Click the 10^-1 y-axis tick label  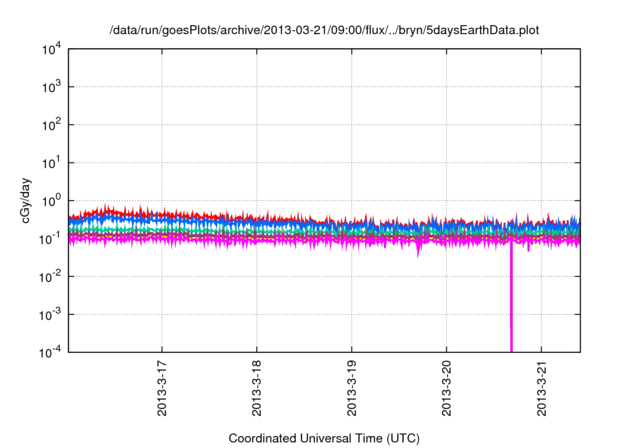(50, 239)
